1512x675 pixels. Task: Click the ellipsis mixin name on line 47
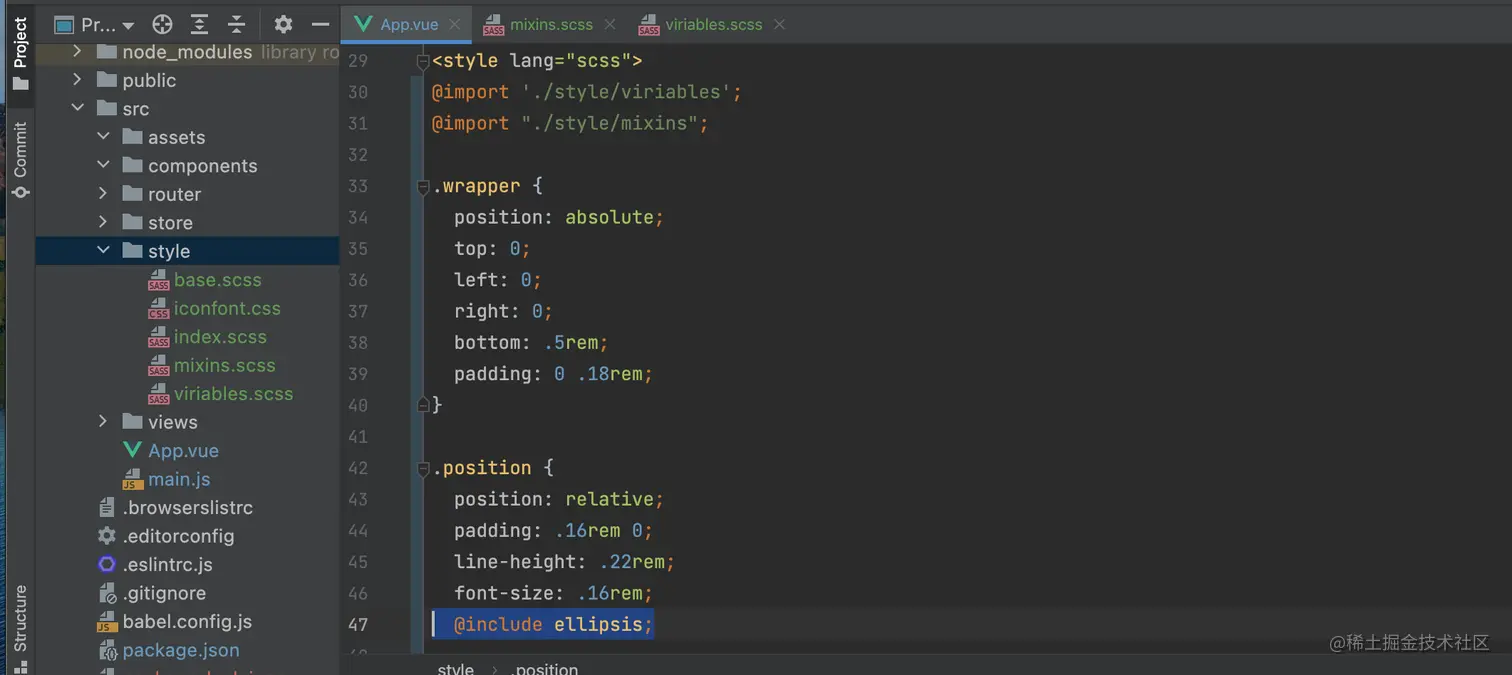point(598,624)
